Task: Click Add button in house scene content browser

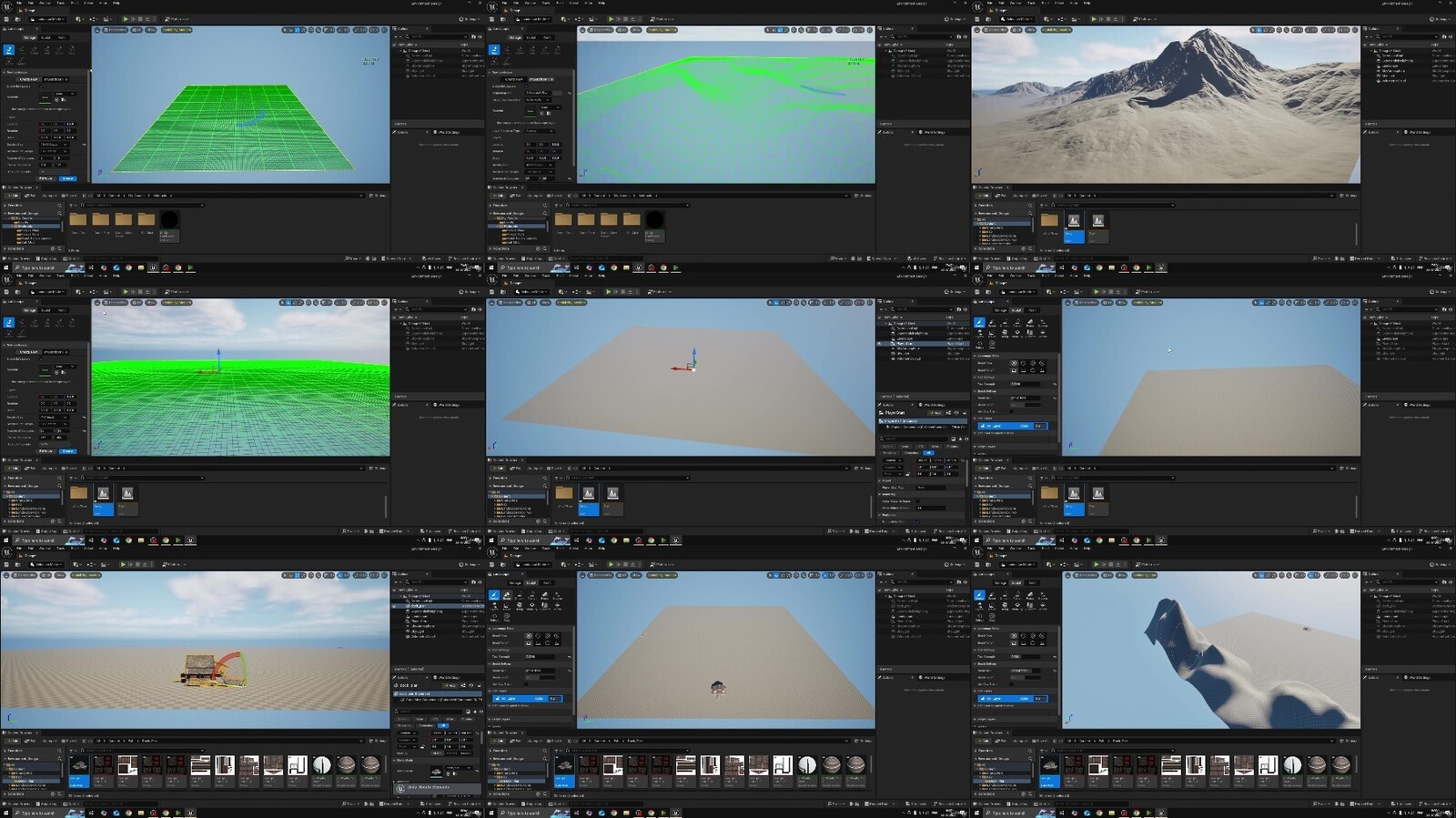Action: [x=15, y=741]
